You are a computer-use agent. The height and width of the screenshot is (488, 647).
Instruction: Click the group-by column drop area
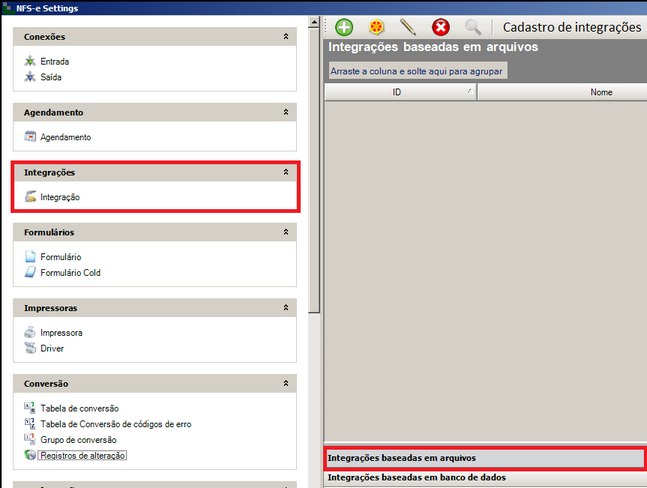click(x=417, y=71)
